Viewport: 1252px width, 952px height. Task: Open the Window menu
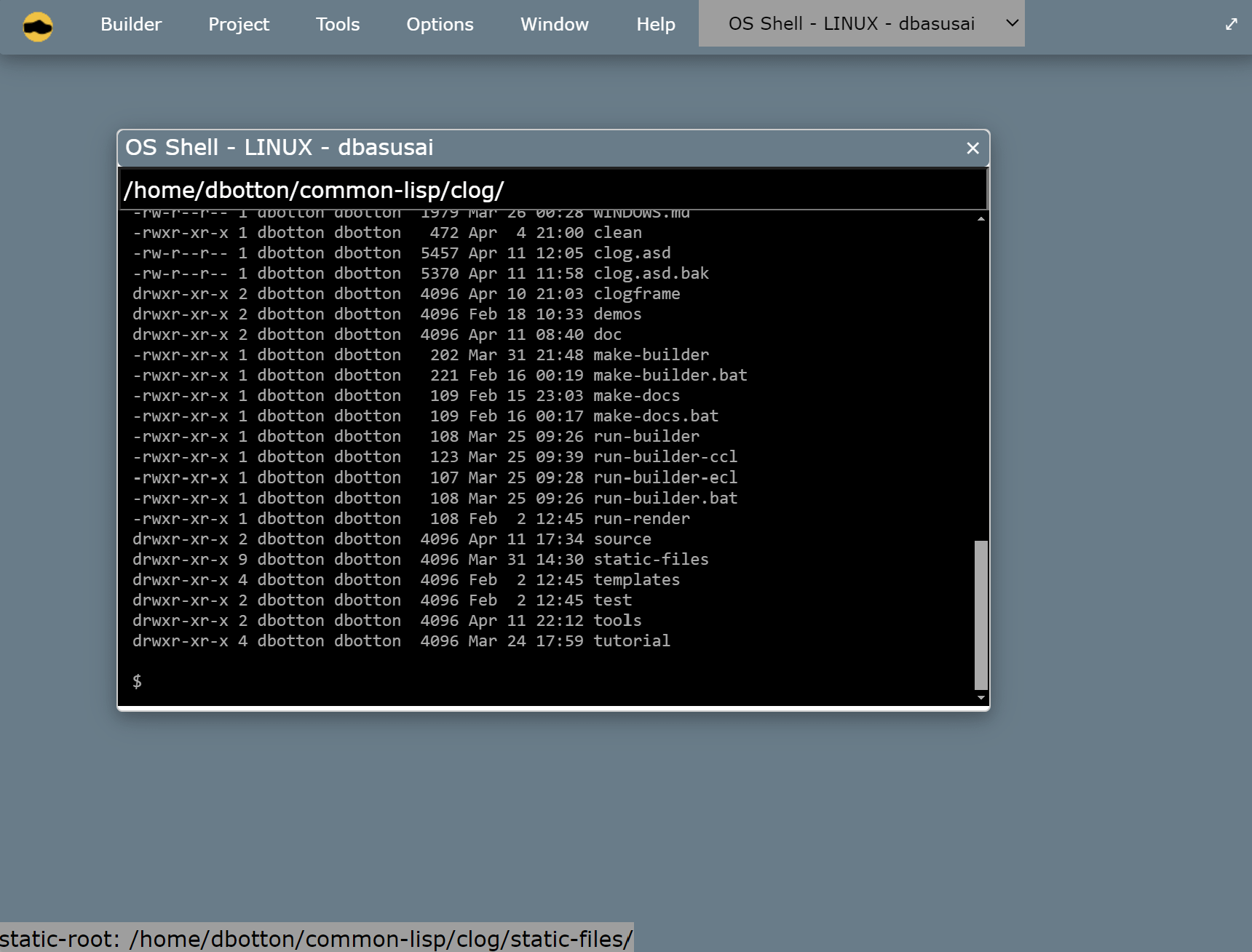coord(554,25)
